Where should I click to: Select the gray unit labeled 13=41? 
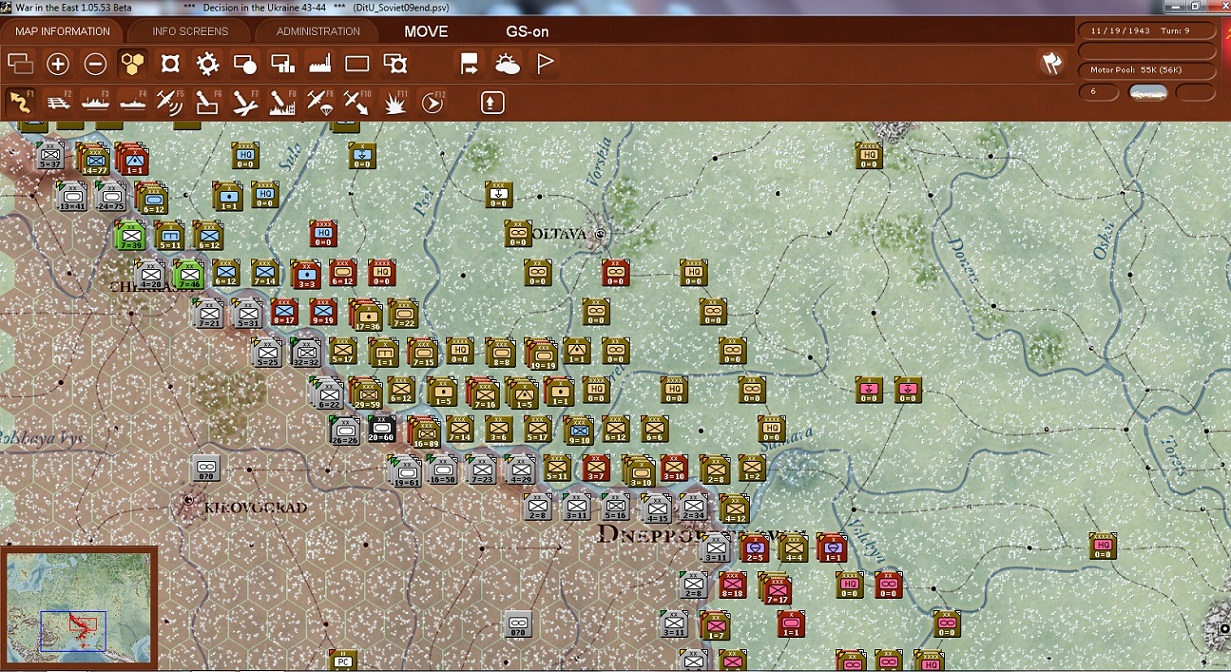(x=71, y=196)
